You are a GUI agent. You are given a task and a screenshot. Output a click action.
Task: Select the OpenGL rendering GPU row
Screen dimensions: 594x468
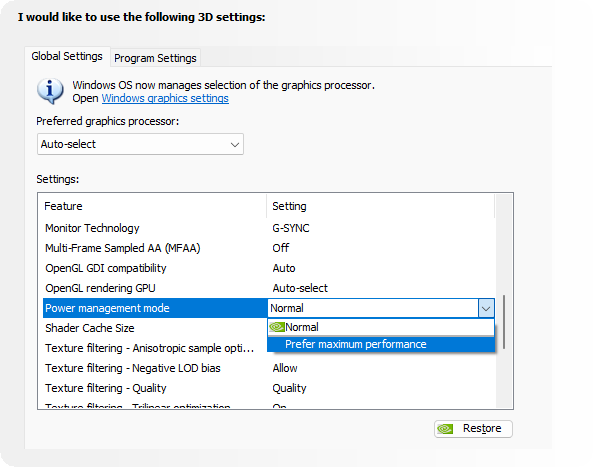pyautogui.click(x=269, y=288)
